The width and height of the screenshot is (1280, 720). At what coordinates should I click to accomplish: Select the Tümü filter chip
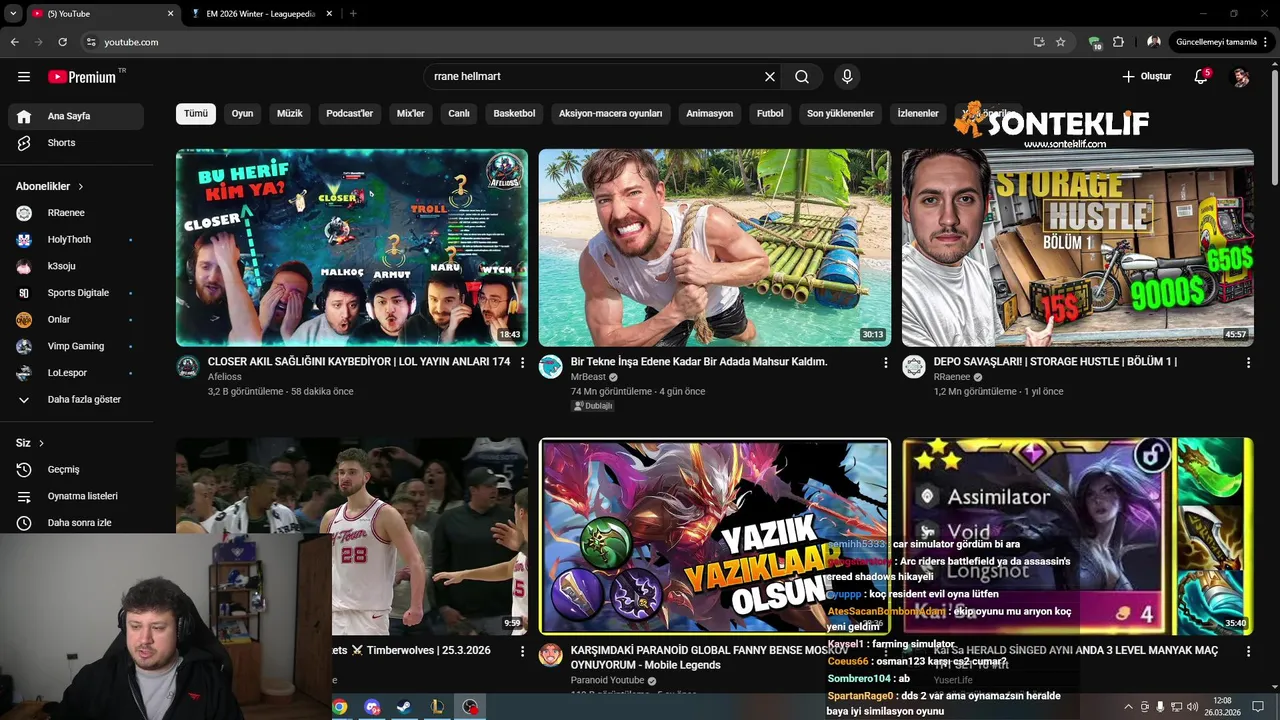tap(196, 113)
